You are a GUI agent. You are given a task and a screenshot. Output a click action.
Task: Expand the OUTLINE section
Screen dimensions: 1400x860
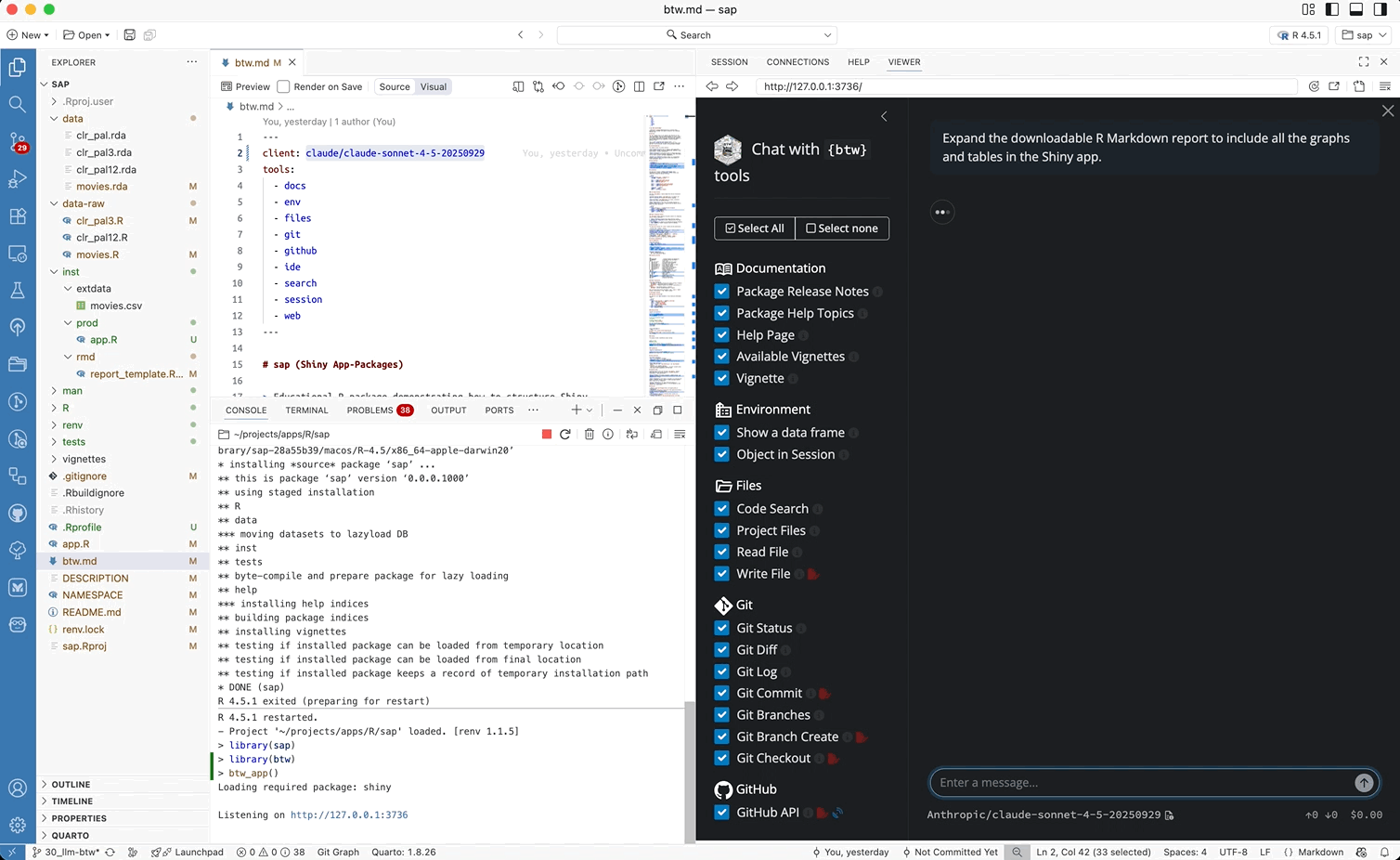71,785
